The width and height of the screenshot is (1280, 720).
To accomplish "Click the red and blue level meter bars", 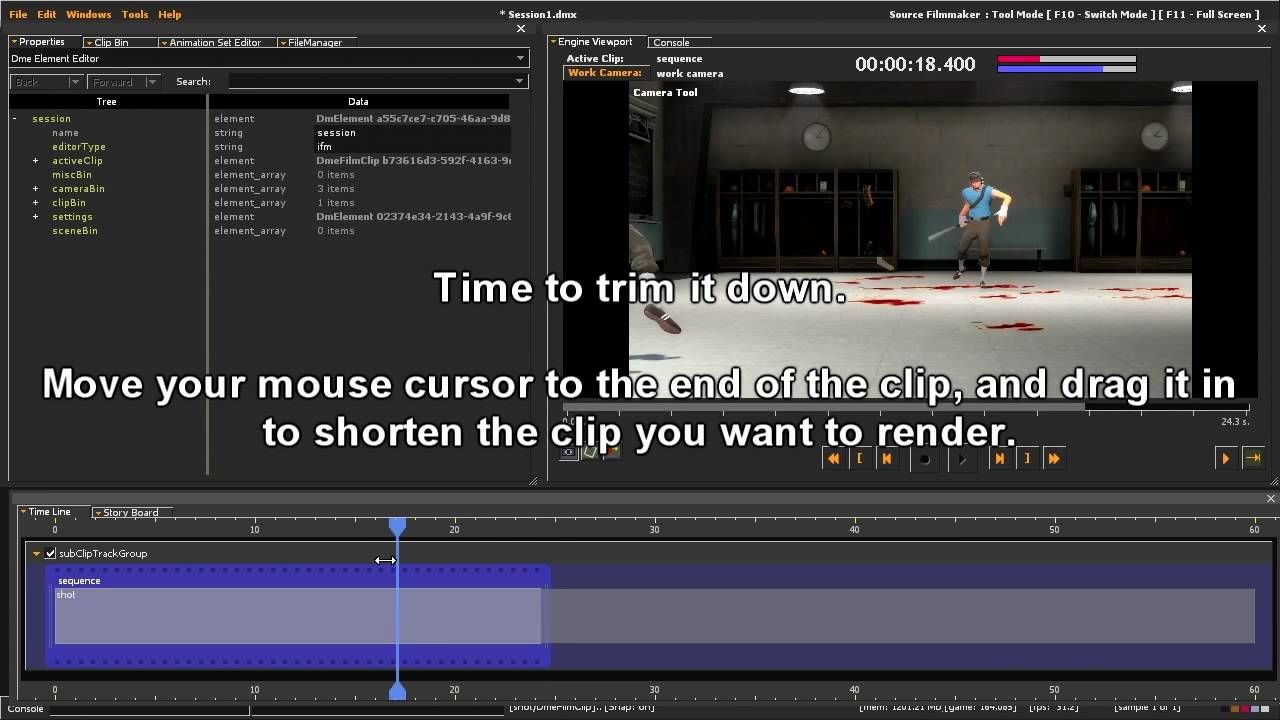I will (1067, 65).
